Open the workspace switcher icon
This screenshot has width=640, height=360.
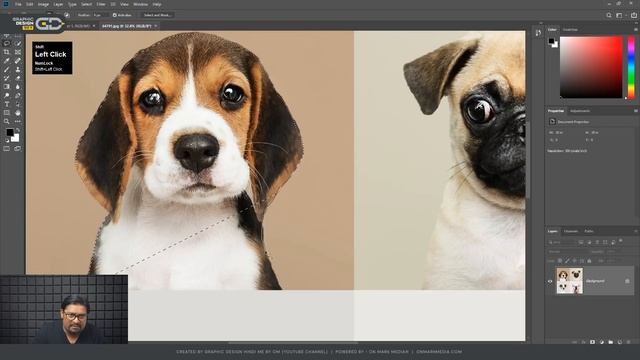[620, 15]
